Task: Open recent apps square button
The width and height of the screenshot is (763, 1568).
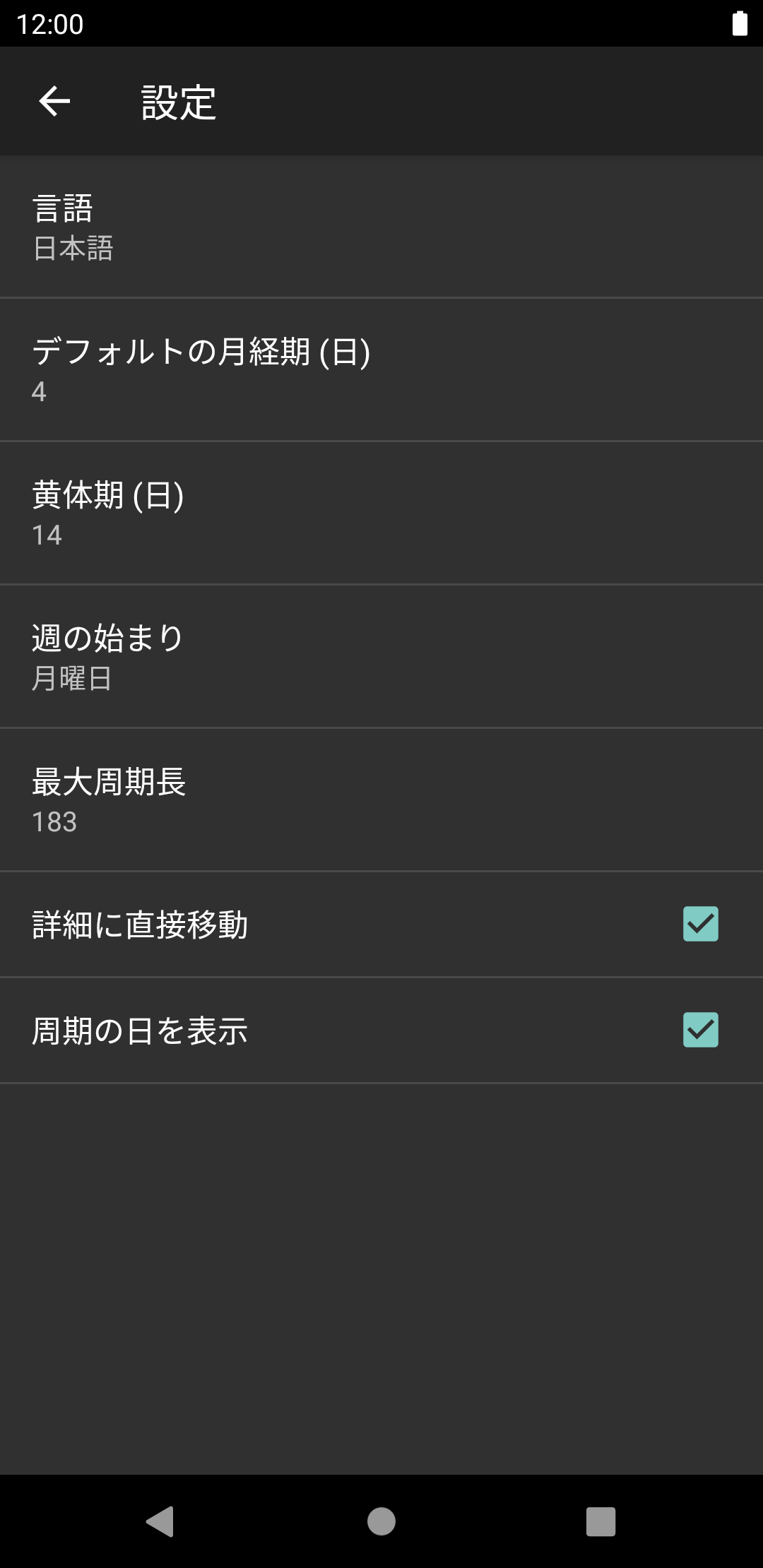Action: [x=601, y=1521]
